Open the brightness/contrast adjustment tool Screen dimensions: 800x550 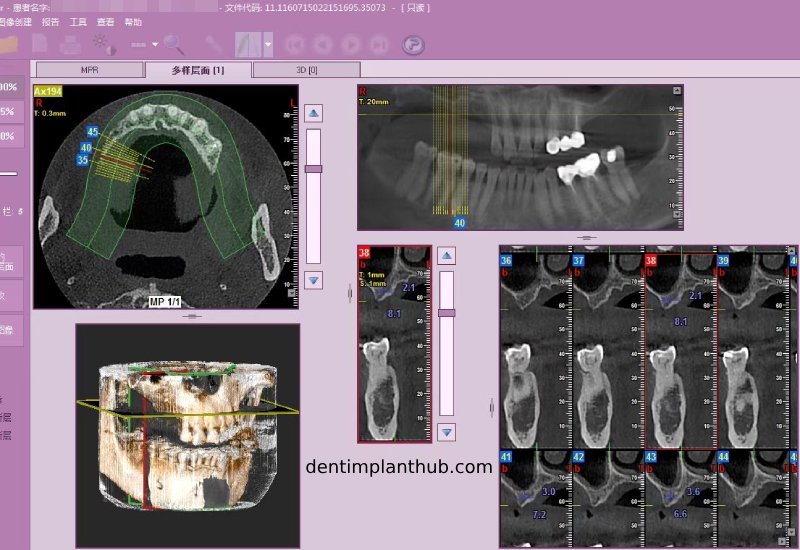(104, 45)
